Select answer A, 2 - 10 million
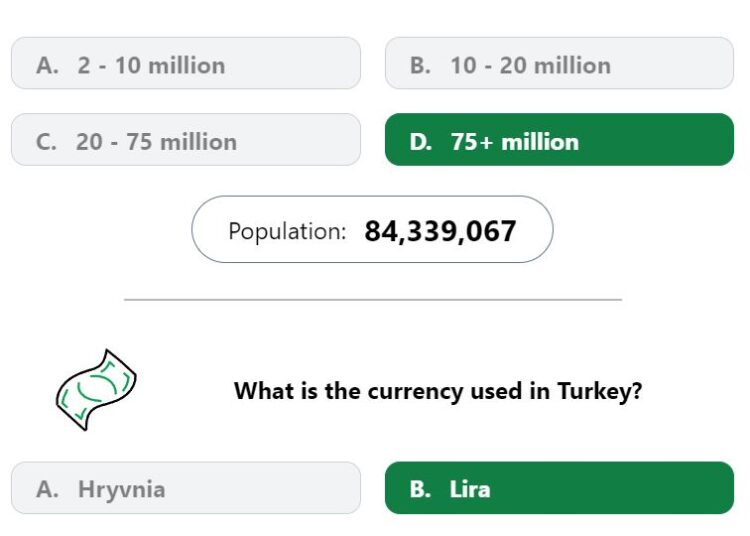 click(x=186, y=63)
